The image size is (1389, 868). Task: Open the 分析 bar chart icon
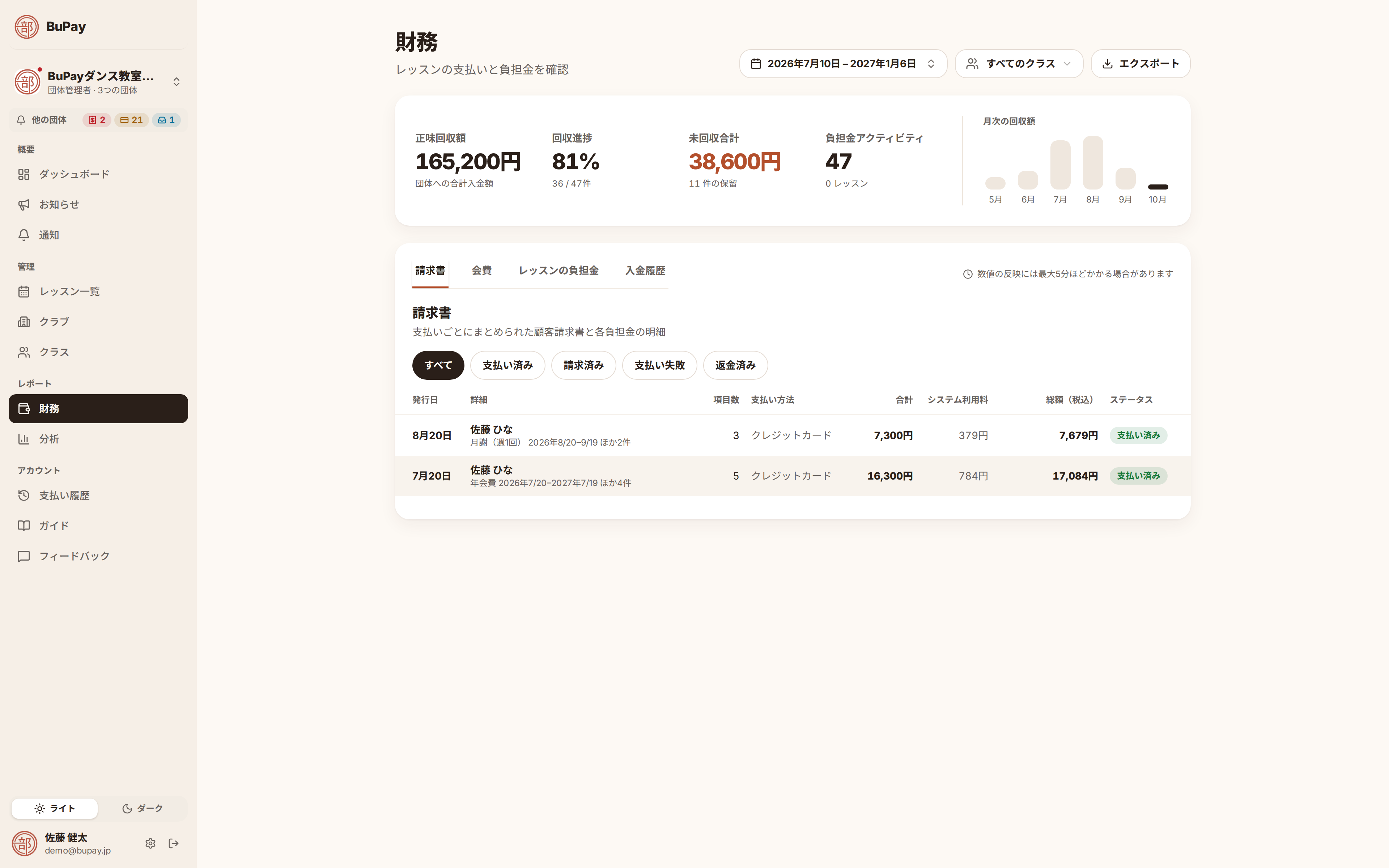24,439
